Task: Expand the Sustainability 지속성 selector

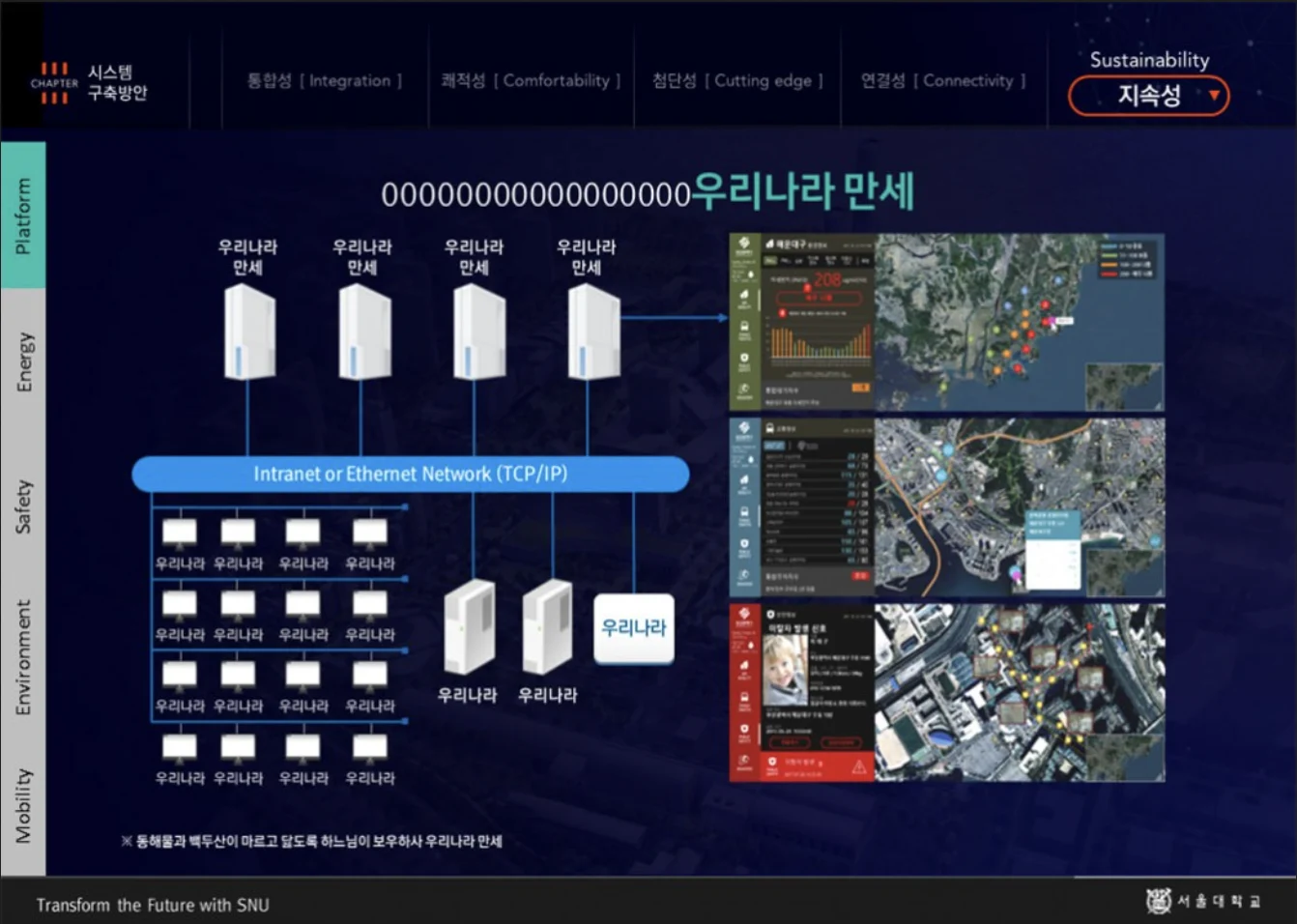Action: 1148,96
